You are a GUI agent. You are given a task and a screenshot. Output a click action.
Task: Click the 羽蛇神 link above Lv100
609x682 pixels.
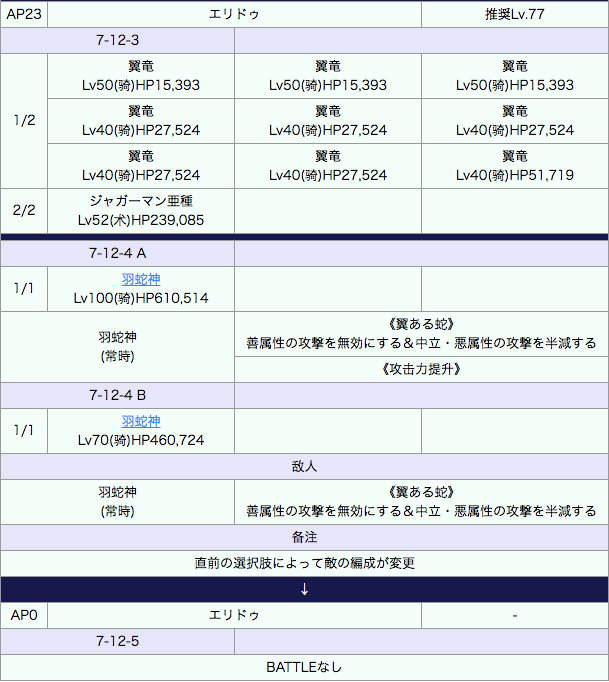[140, 281]
